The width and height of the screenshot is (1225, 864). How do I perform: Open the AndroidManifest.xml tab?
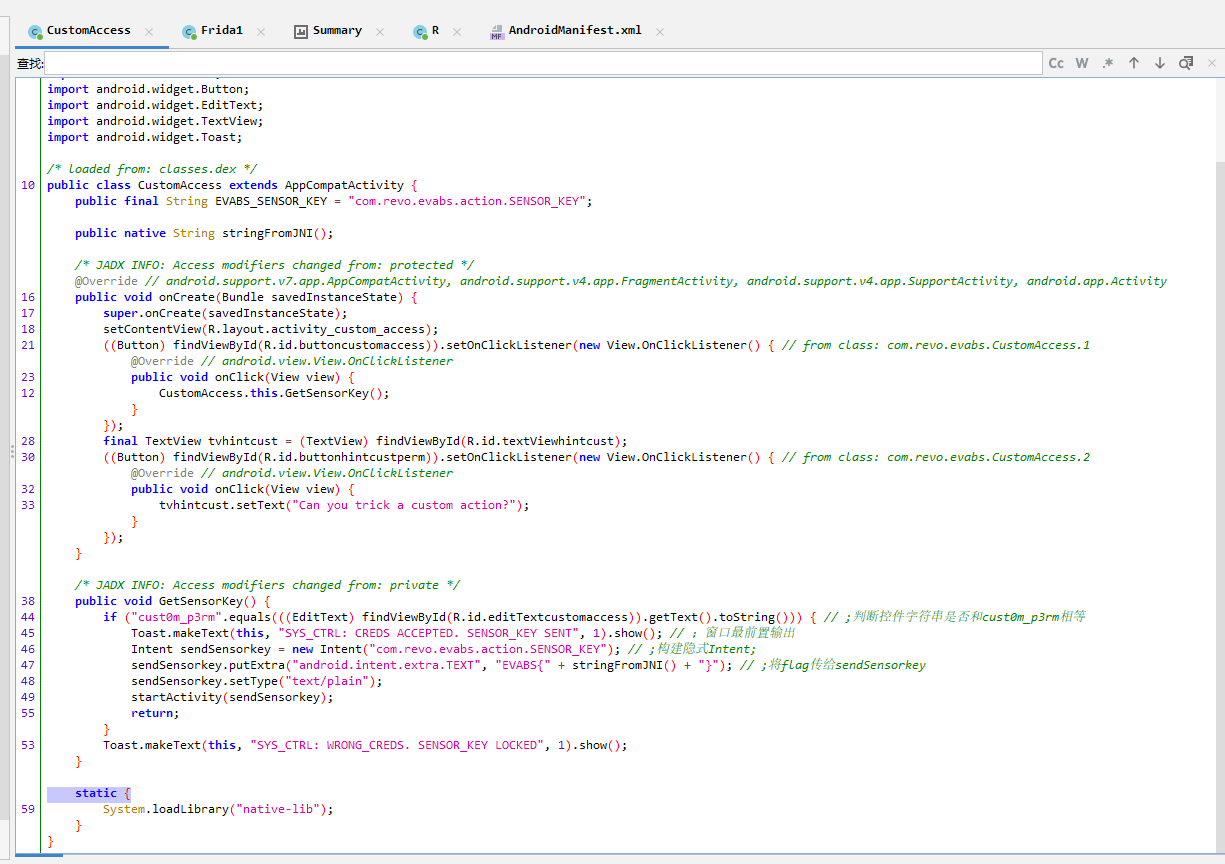(x=575, y=31)
